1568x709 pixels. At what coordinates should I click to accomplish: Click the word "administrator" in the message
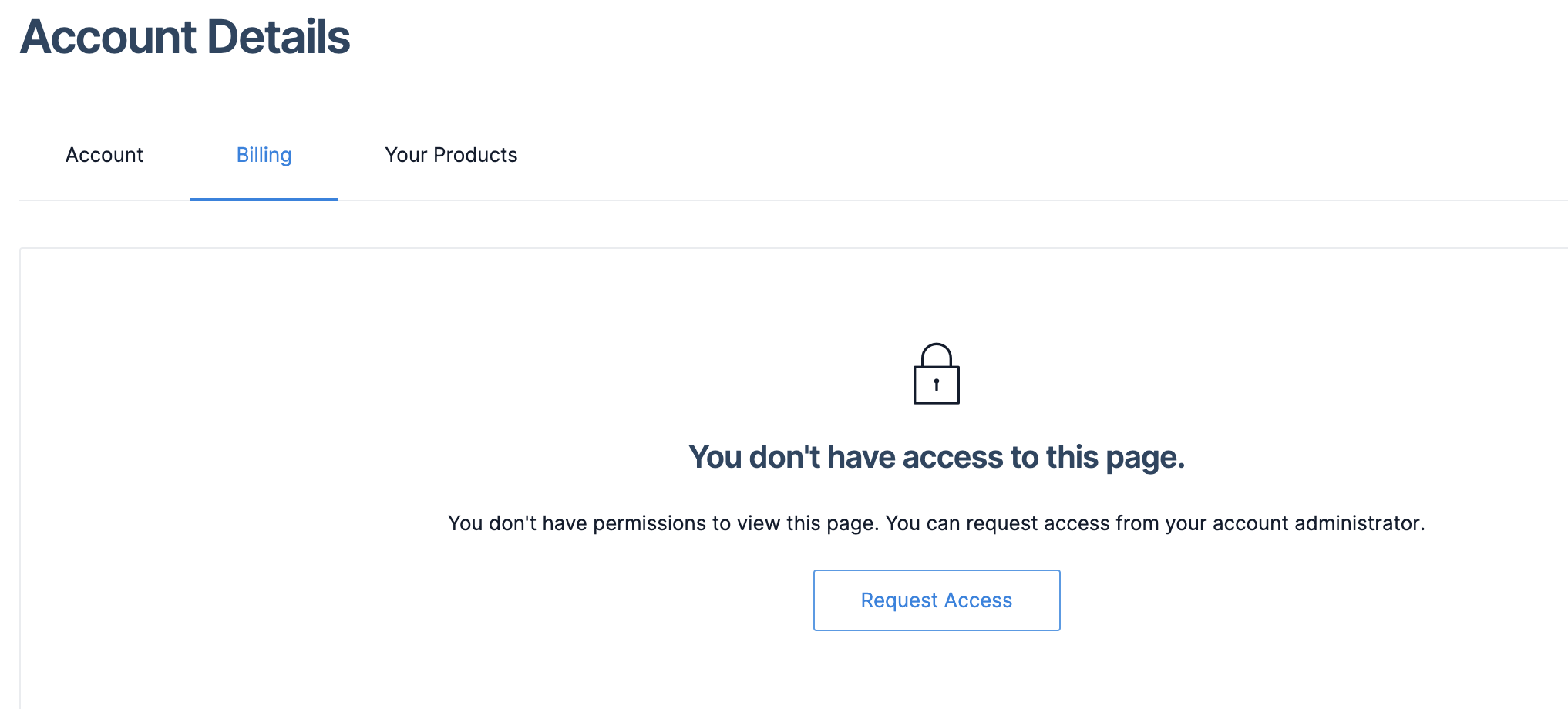pos(1359,523)
